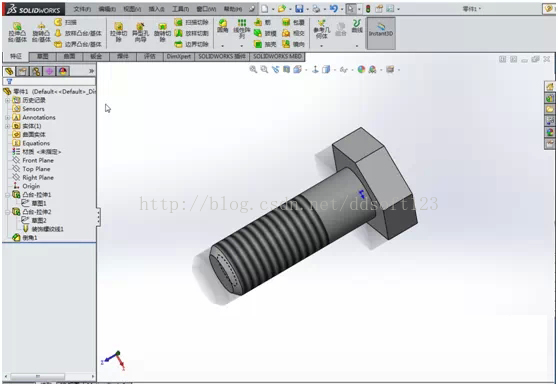Screen dimensions: 558x386
Task: Select the Extruded Cut (拉伸切除) tool
Action: [x=119, y=32]
